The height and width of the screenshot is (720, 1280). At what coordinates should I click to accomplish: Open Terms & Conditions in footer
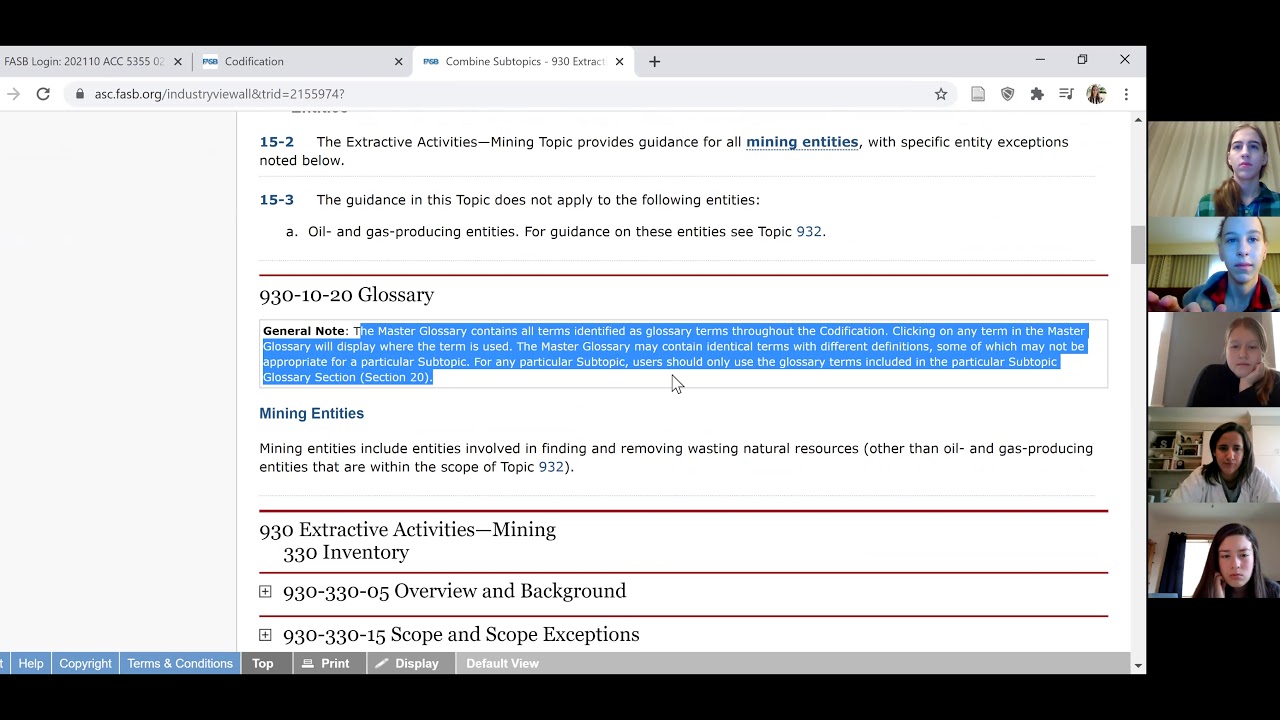(x=180, y=663)
